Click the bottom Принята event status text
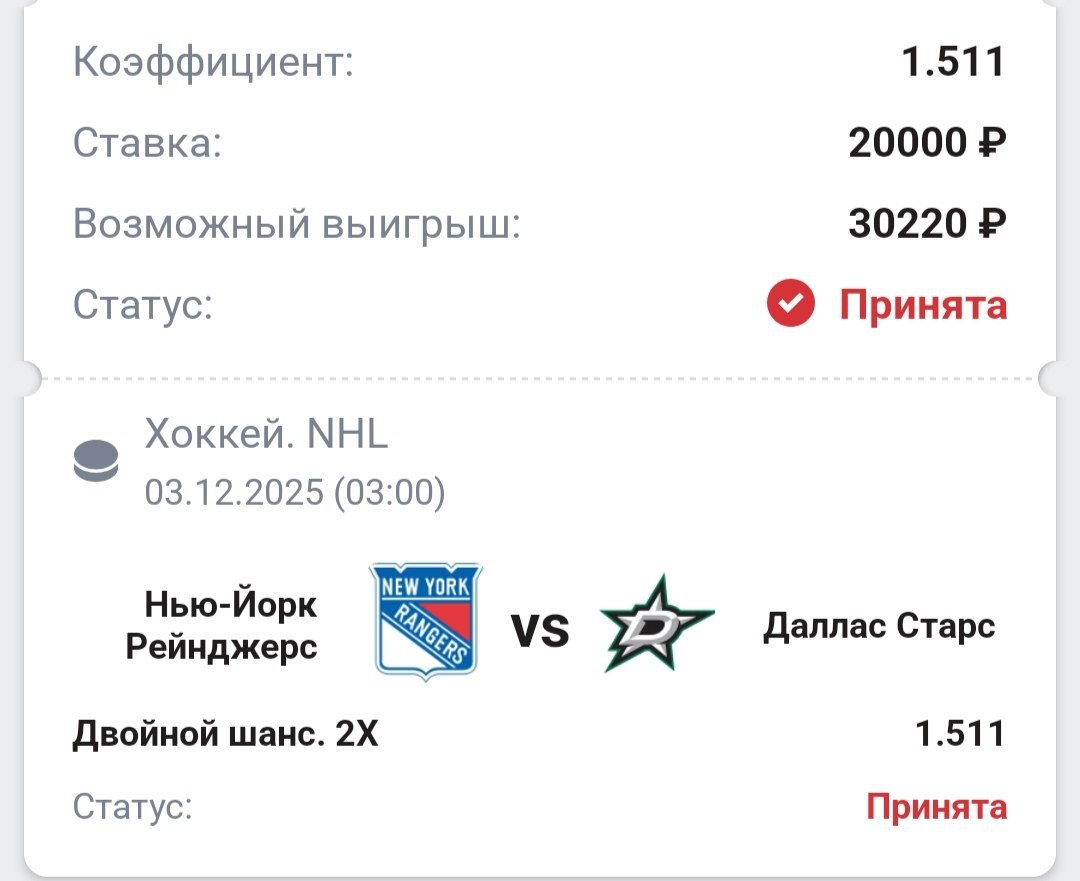Viewport: 1080px width, 881px height. (936, 806)
